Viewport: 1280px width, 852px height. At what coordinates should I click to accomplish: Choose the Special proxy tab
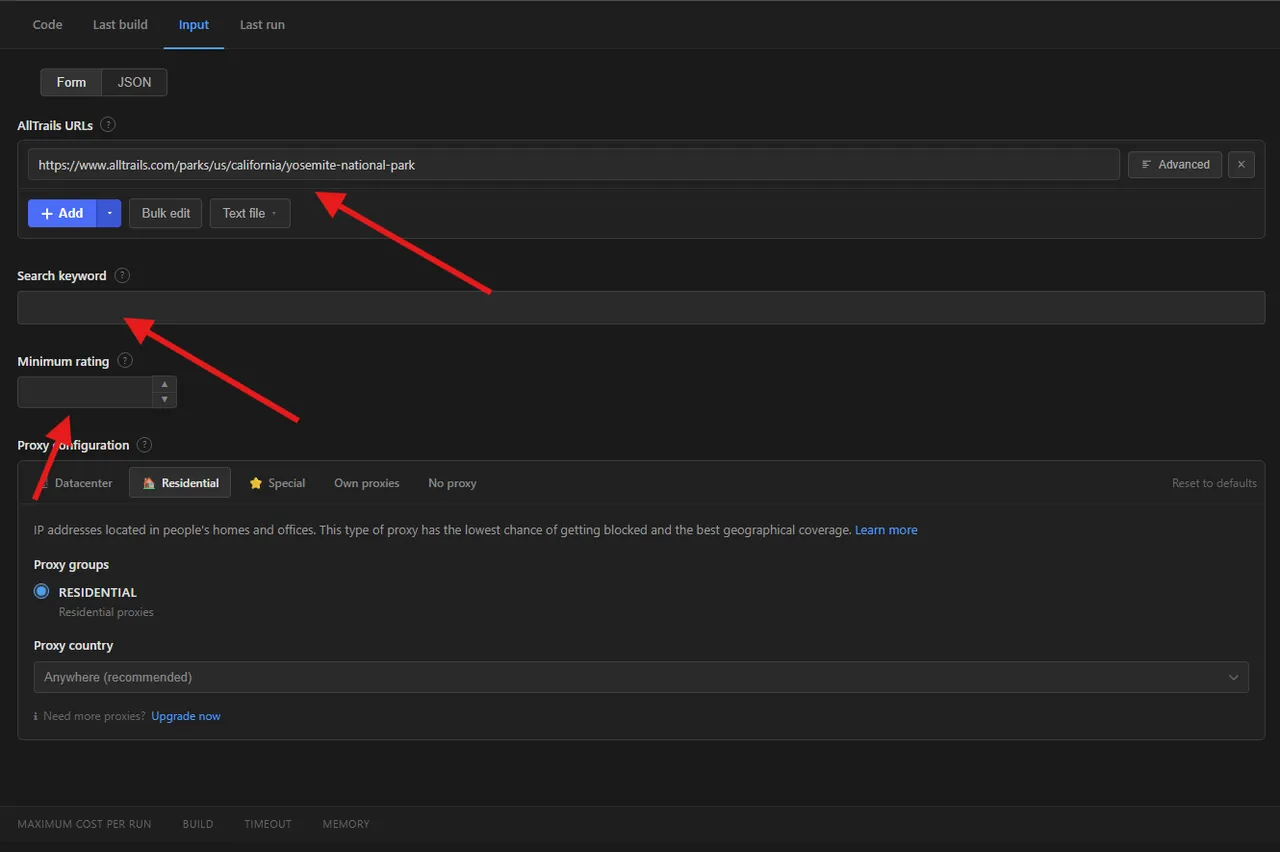click(x=277, y=483)
